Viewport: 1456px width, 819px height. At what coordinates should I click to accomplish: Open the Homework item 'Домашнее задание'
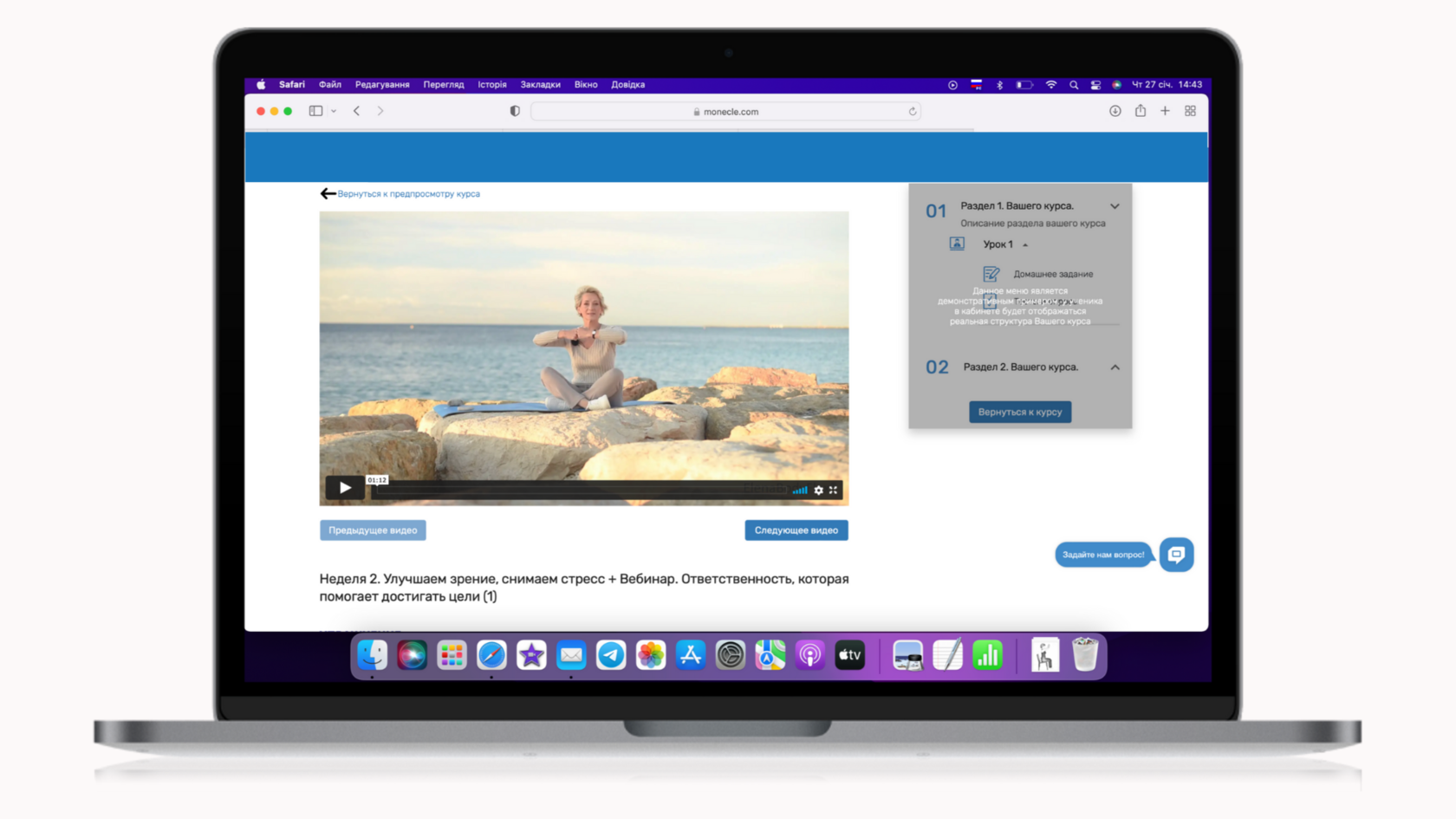1052,274
